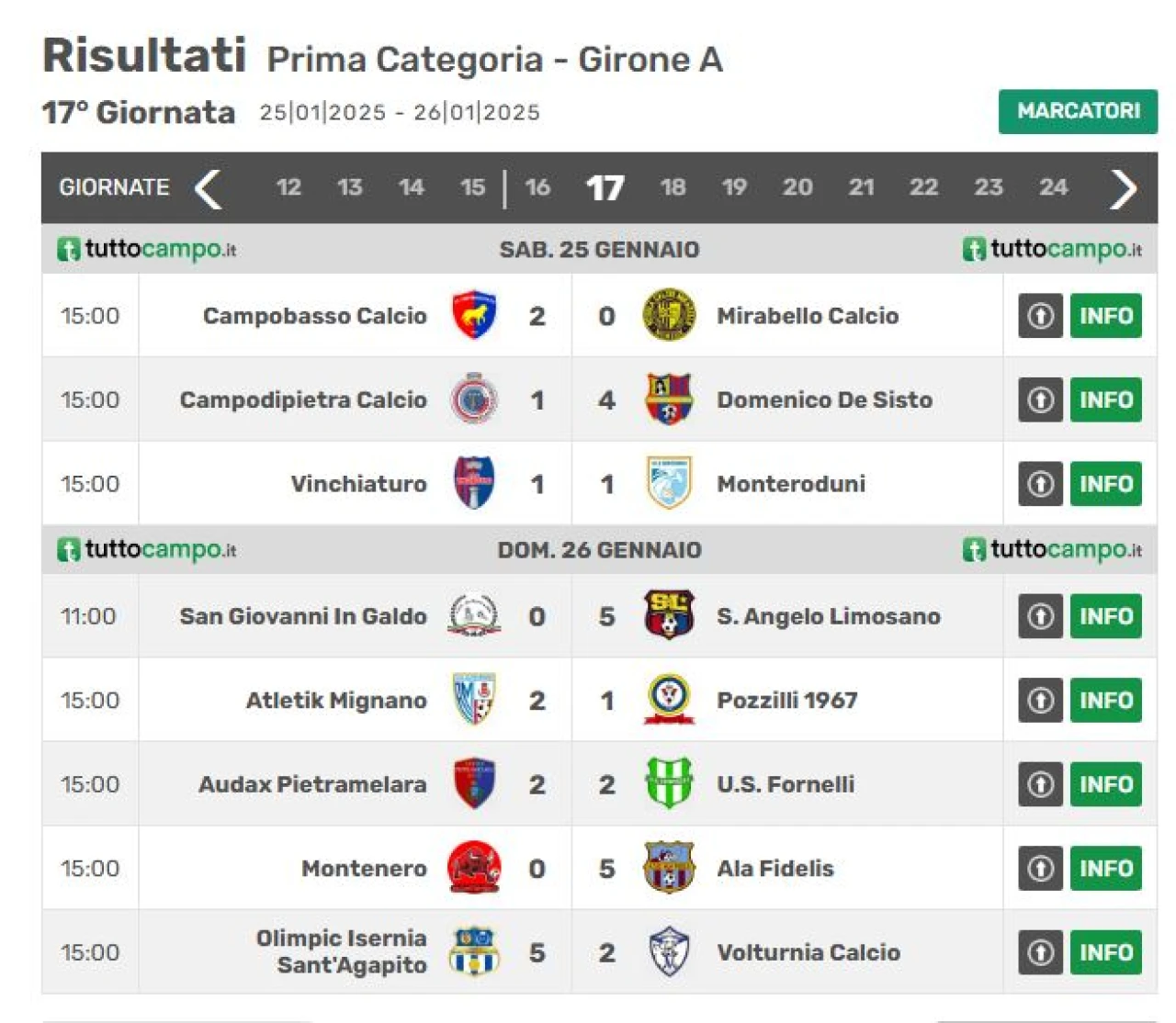Open INFO for Olimpic Isernia Sant'Agapito match

pos(1105,952)
